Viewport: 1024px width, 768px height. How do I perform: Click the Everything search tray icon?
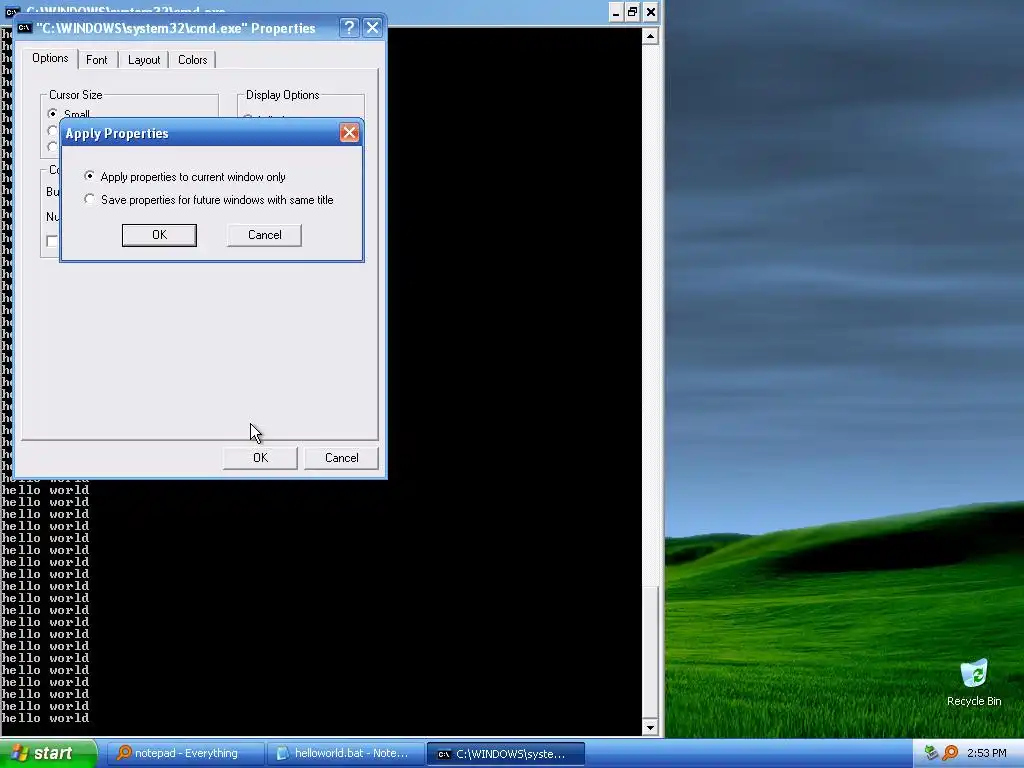click(x=950, y=753)
